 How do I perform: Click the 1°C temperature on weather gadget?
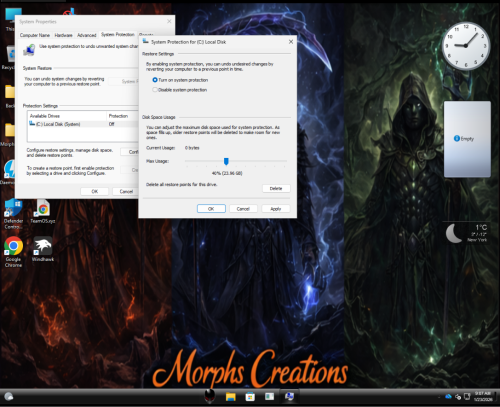pyautogui.click(x=481, y=227)
